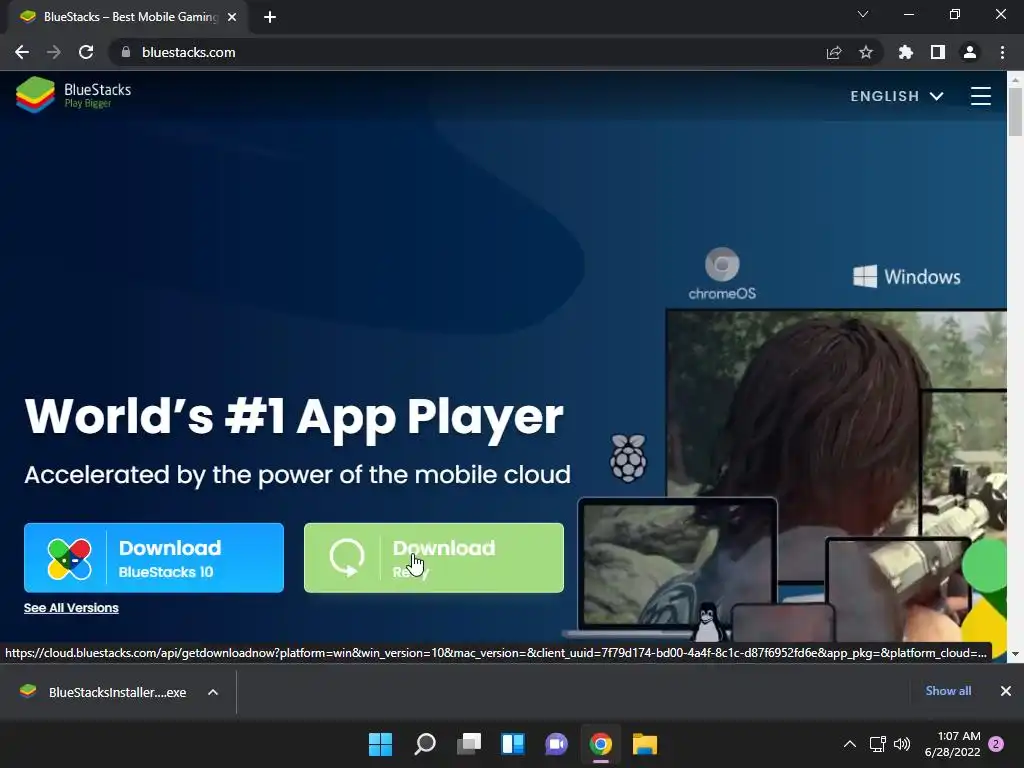Screen dimensions: 1024x768
Task: Open the clock showing 1:07 AM
Action: (x=953, y=744)
